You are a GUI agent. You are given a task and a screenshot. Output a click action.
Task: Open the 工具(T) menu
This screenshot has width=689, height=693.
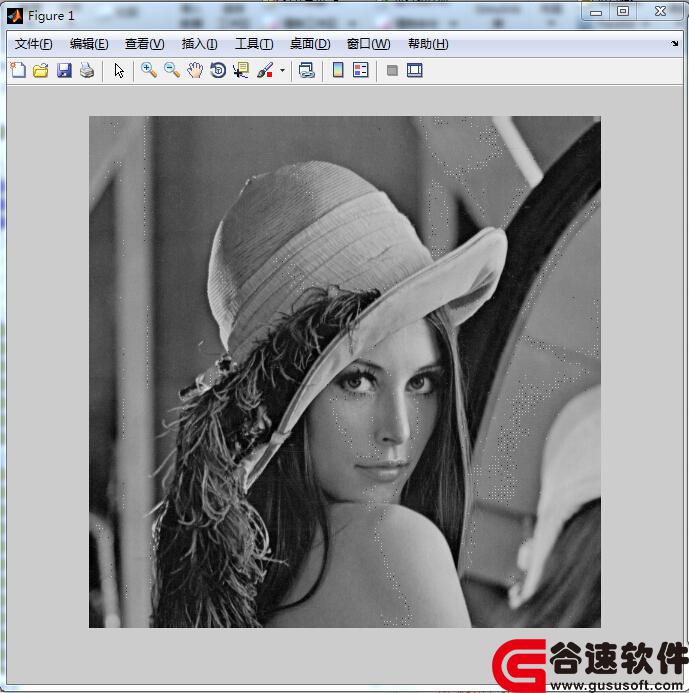(254, 44)
